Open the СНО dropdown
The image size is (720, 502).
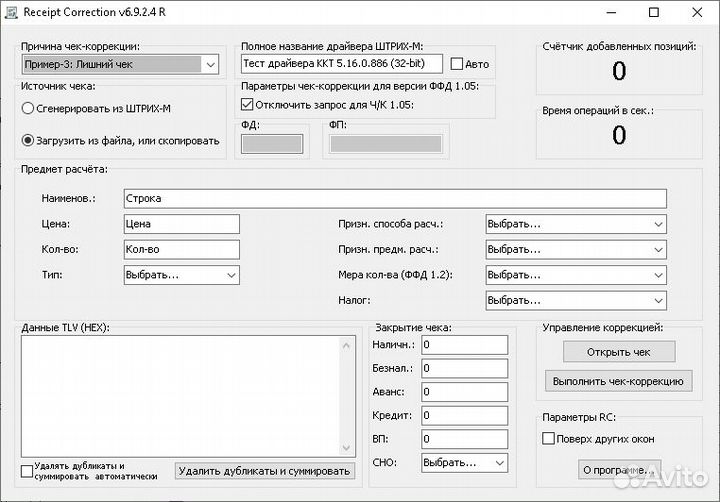[465, 463]
